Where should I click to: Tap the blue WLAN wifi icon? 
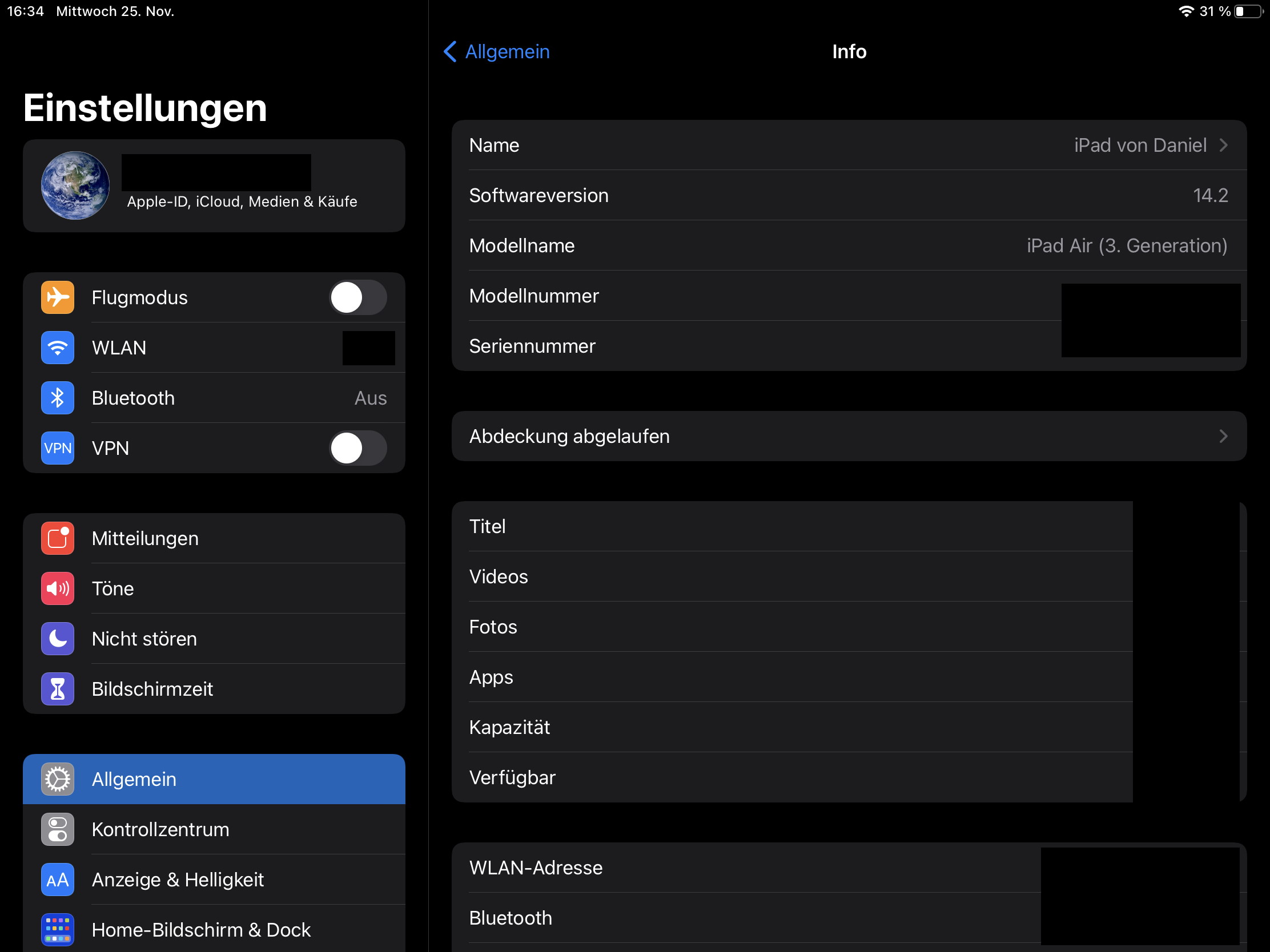[x=58, y=348]
